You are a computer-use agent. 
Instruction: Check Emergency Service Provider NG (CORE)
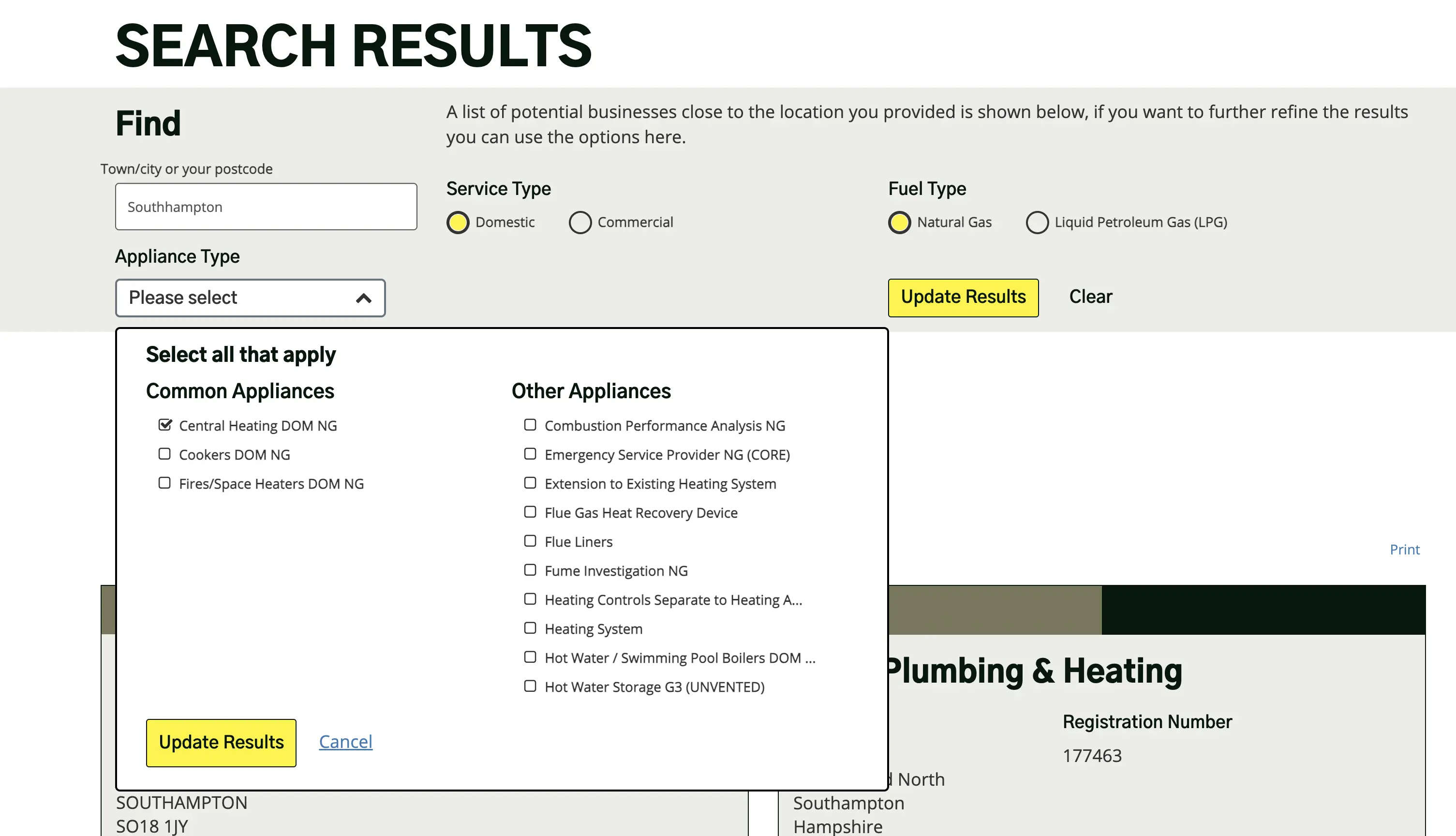click(530, 454)
